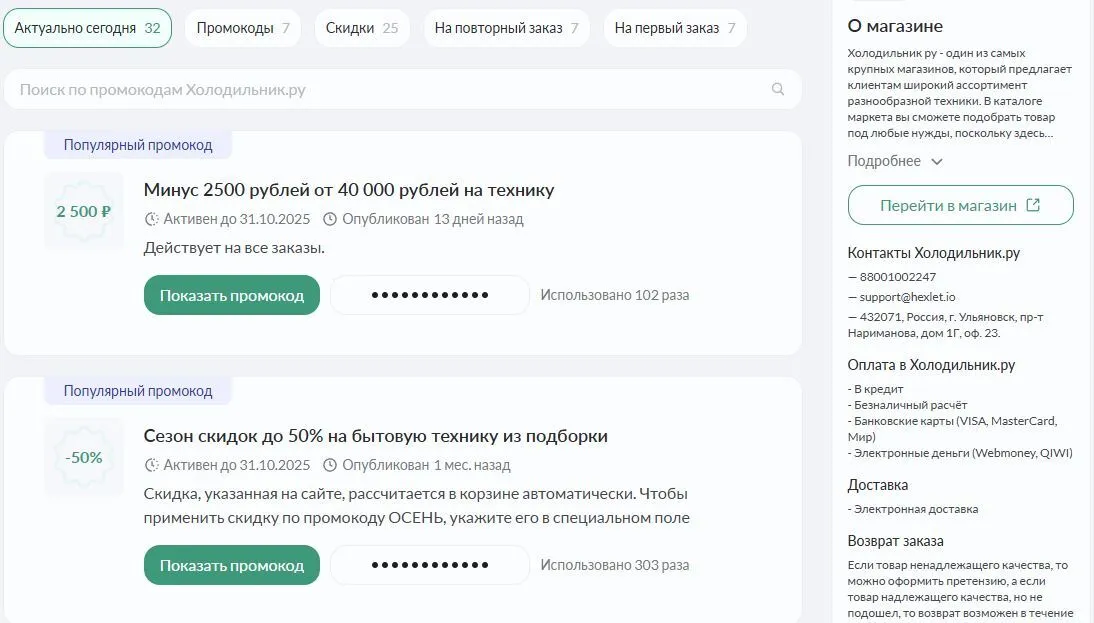Click the chevron next to Подробнее
This screenshot has width=1094, height=623.
click(x=936, y=161)
